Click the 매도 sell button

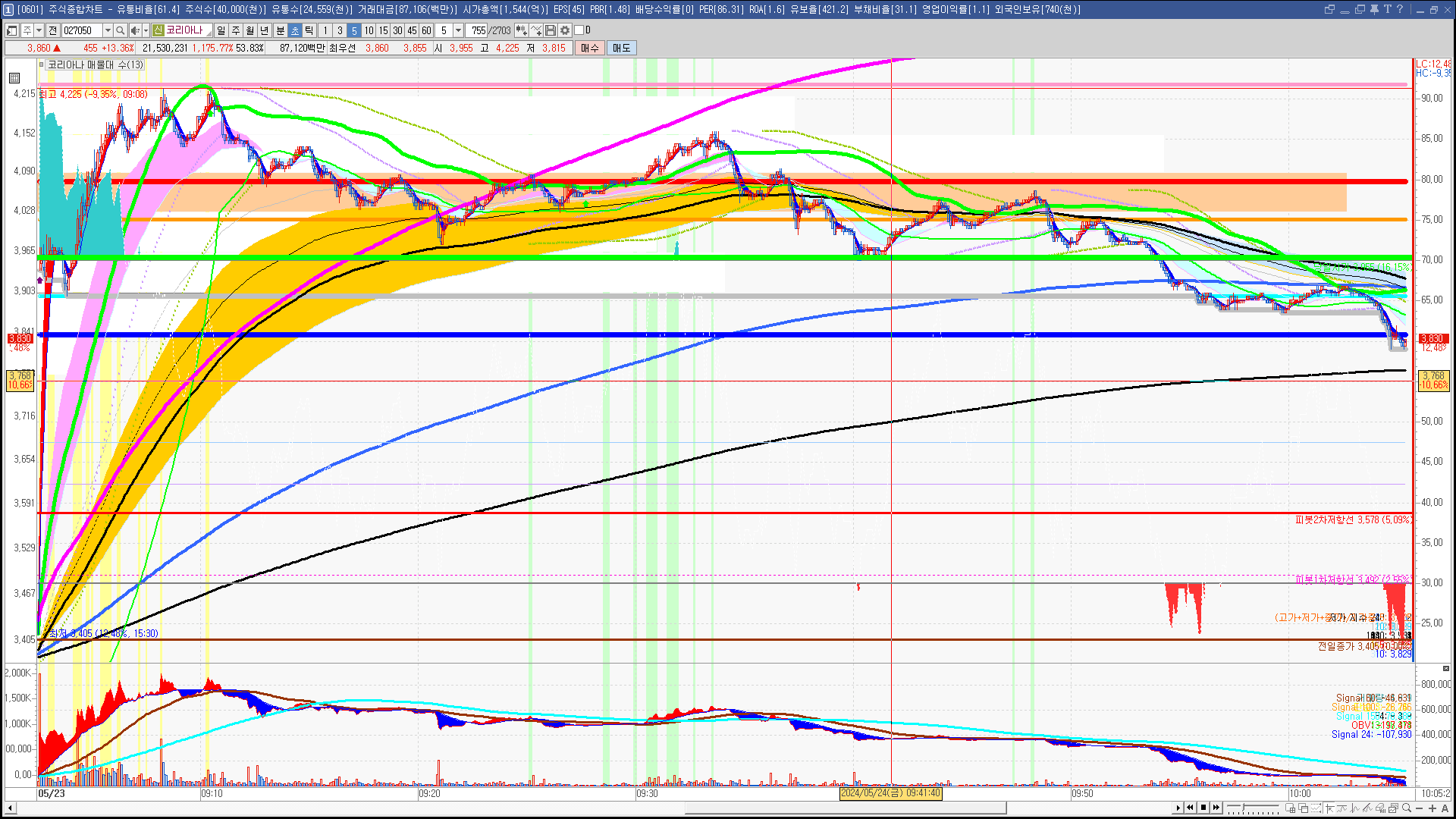(621, 48)
